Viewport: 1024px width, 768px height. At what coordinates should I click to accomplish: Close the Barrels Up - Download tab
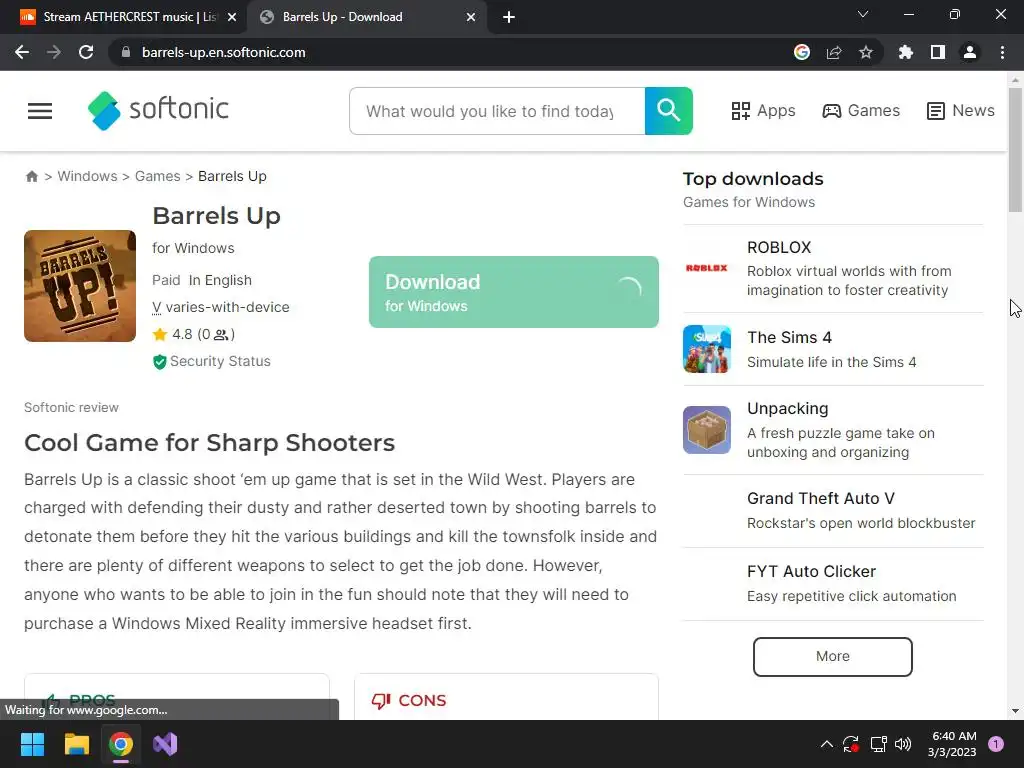click(x=471, y=17)
